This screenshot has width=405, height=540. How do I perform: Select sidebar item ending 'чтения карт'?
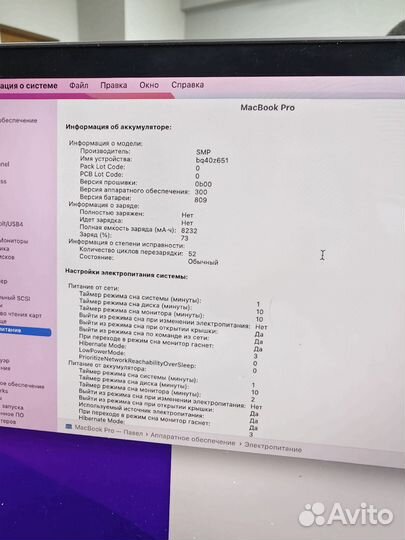(x=21, y=315)
